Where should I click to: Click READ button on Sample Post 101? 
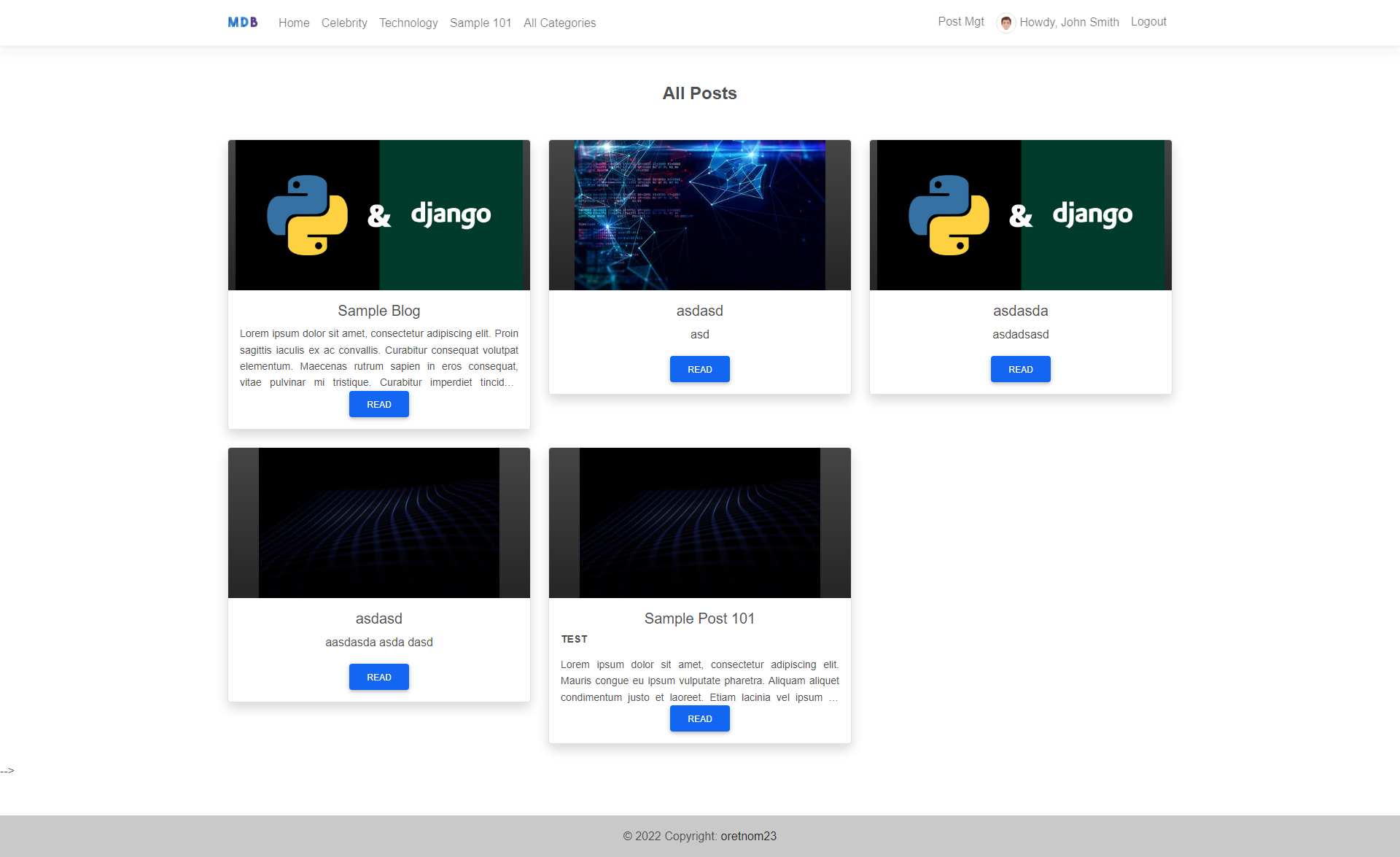(x=700, y=718)
